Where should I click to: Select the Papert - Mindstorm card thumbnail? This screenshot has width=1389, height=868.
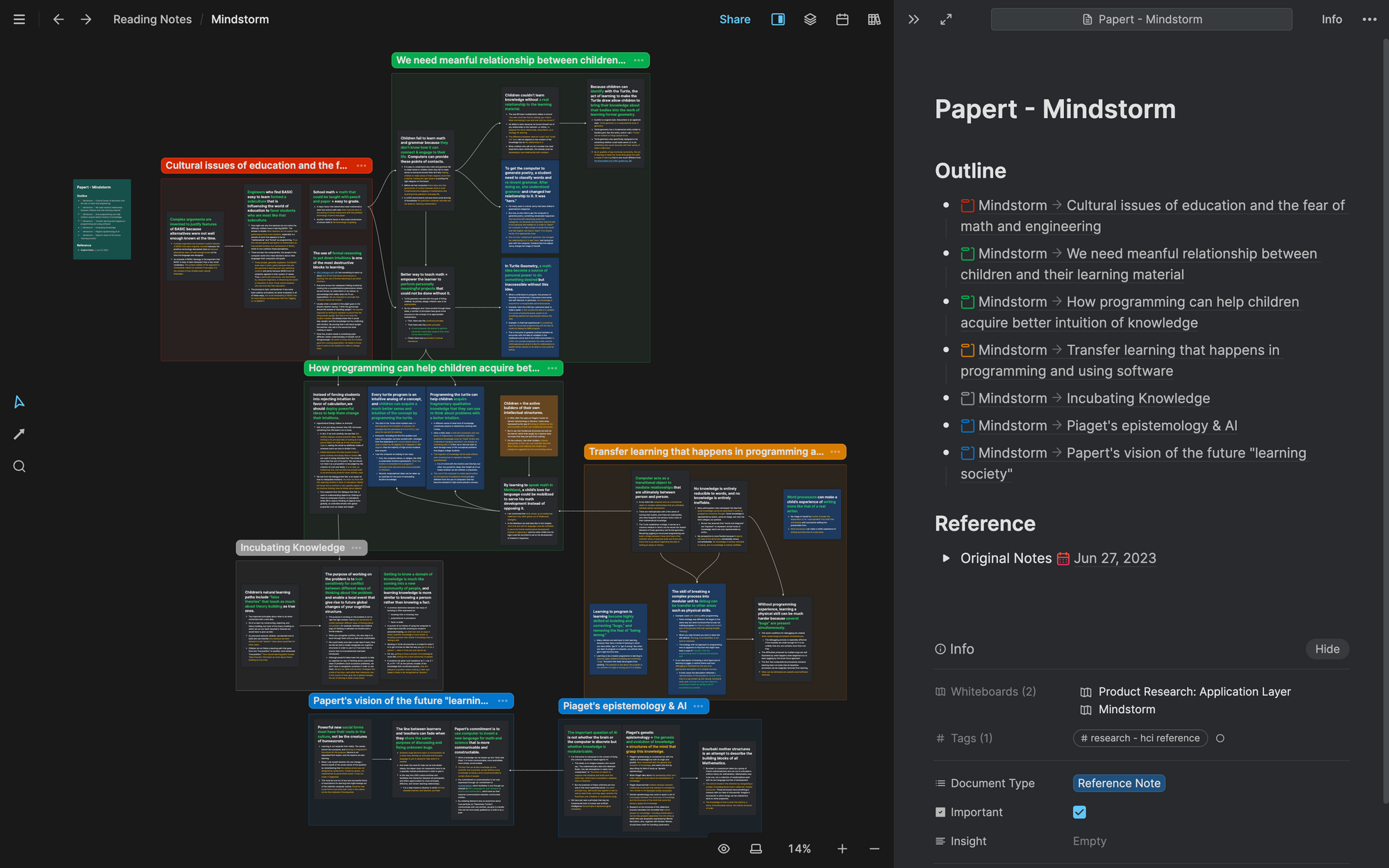pyautogui.click(x=102, y=219)
